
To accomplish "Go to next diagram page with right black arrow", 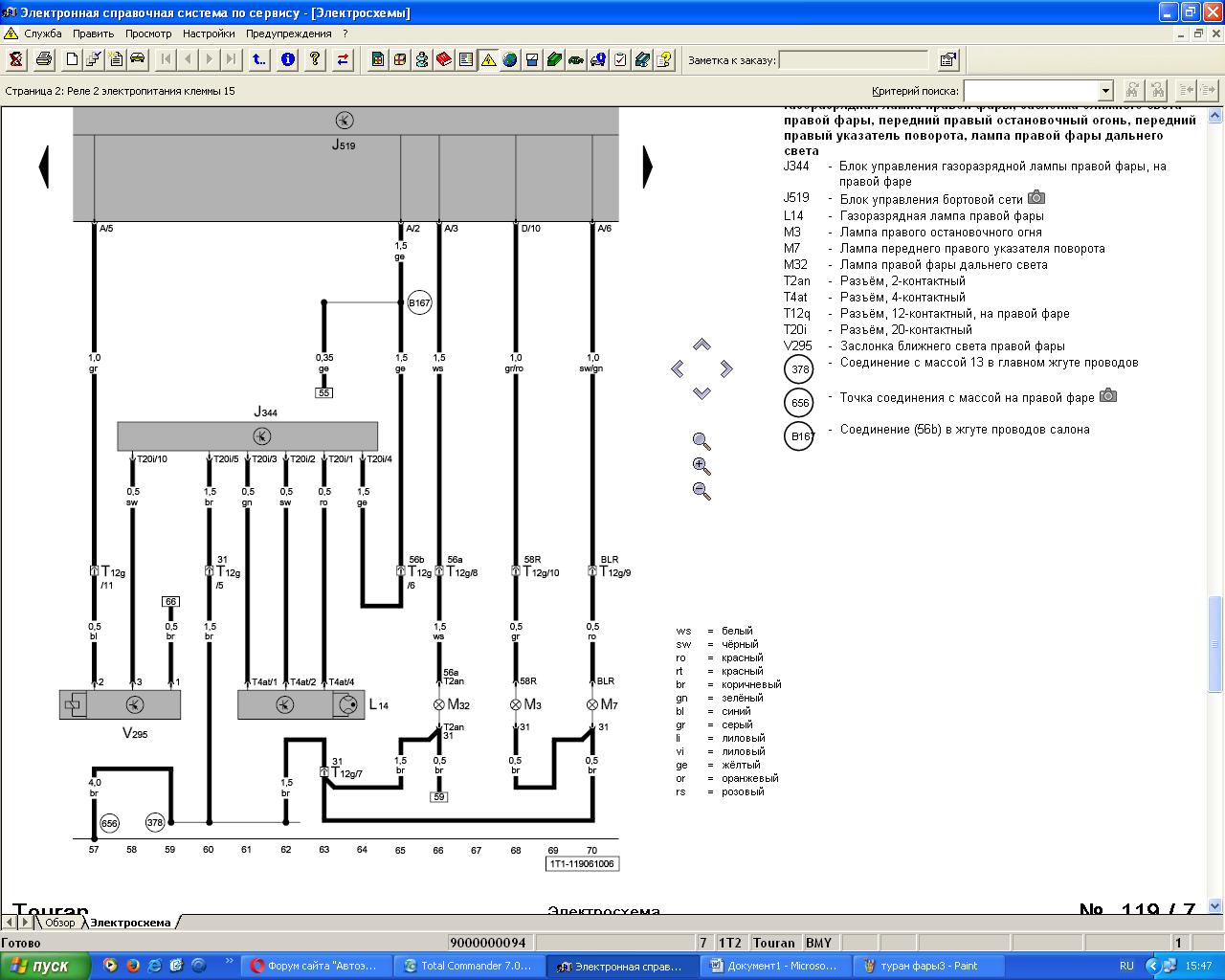I will [648, 167].
